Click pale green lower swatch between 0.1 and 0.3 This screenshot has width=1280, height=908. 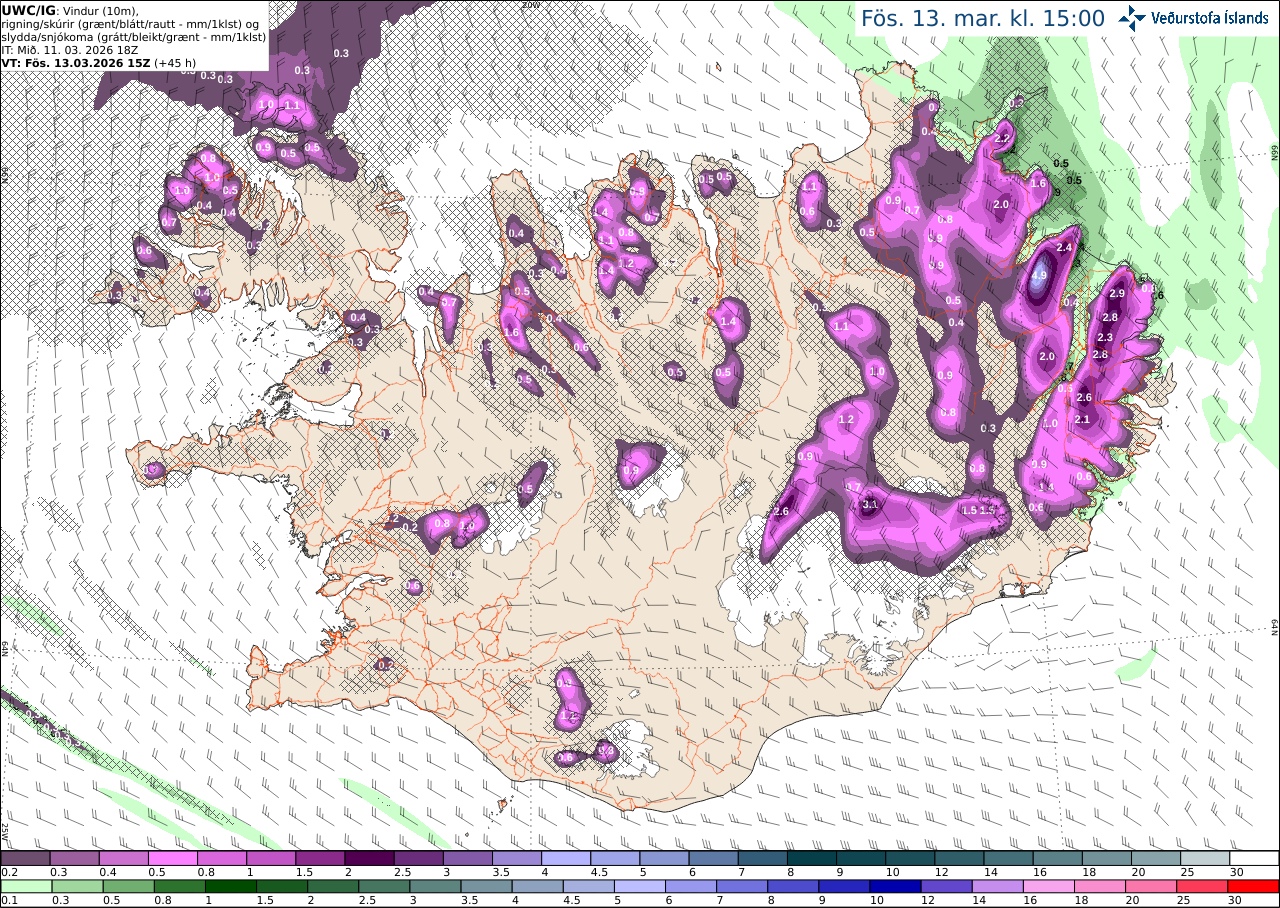(x=25, y=886)
